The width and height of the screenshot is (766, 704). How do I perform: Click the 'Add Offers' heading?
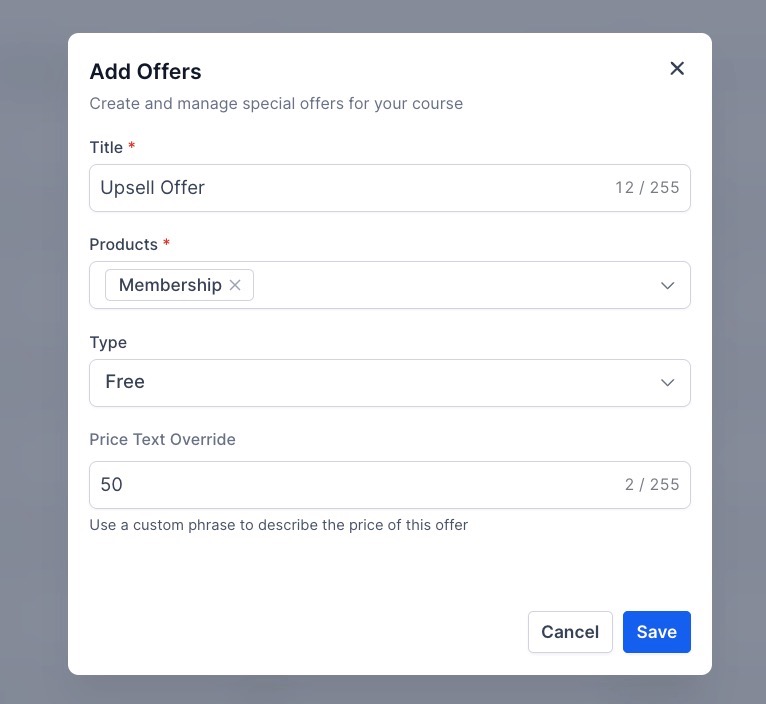pyautogui.click(x=145, y=71)
